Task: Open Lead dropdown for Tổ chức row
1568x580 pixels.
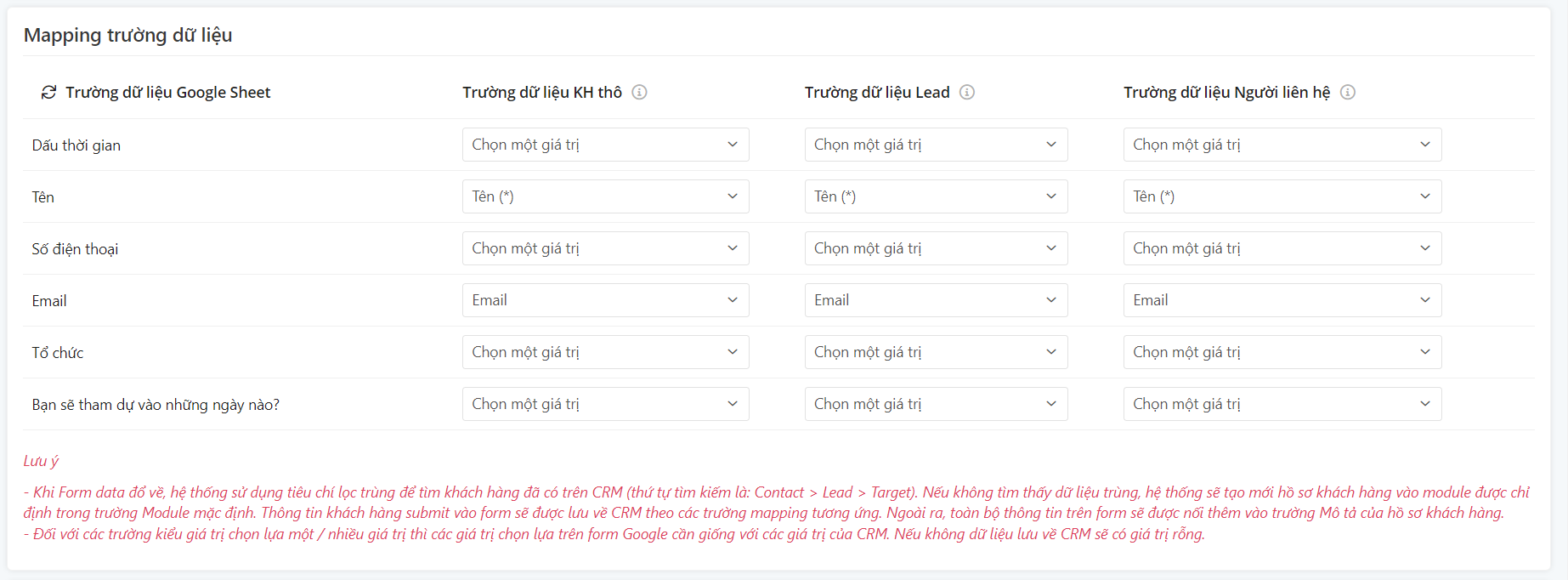Action: click(x=936, y=352)
